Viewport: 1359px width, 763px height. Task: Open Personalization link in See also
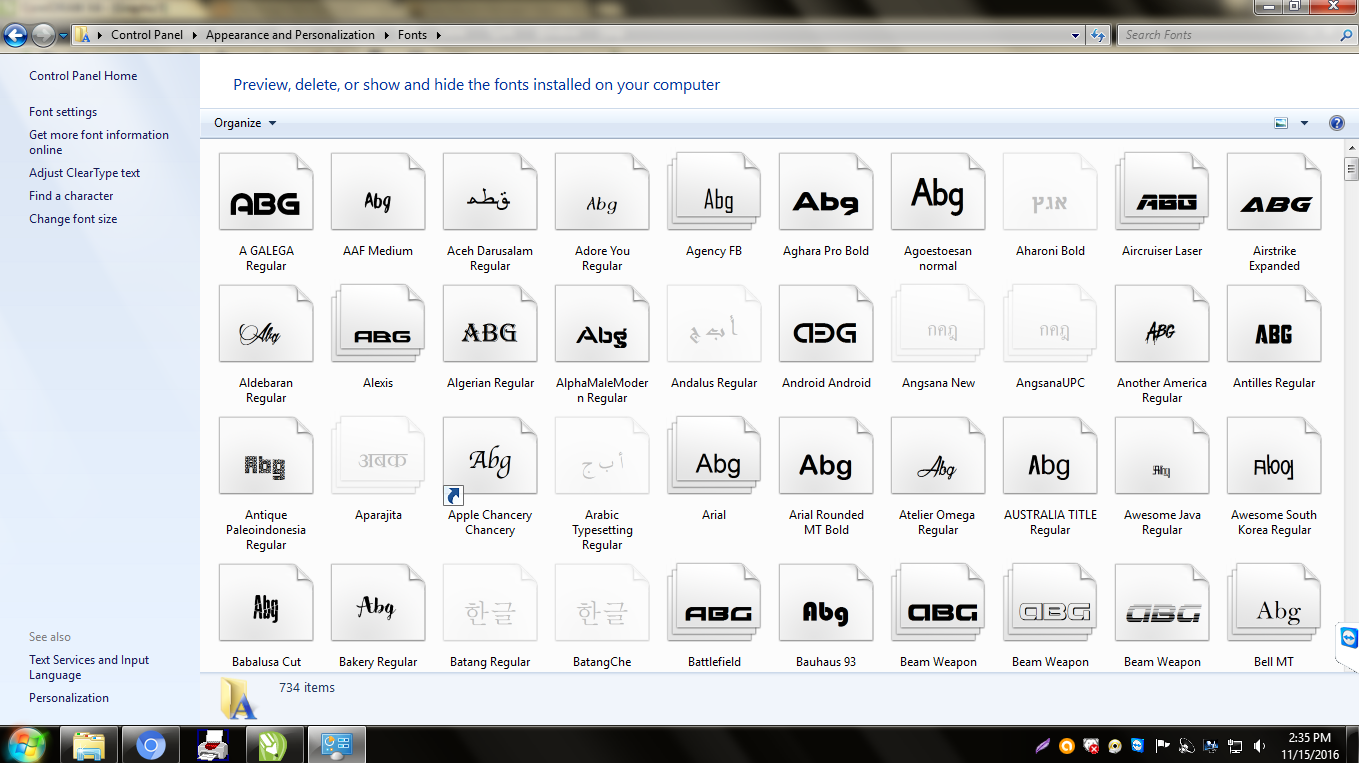[69, 698]
